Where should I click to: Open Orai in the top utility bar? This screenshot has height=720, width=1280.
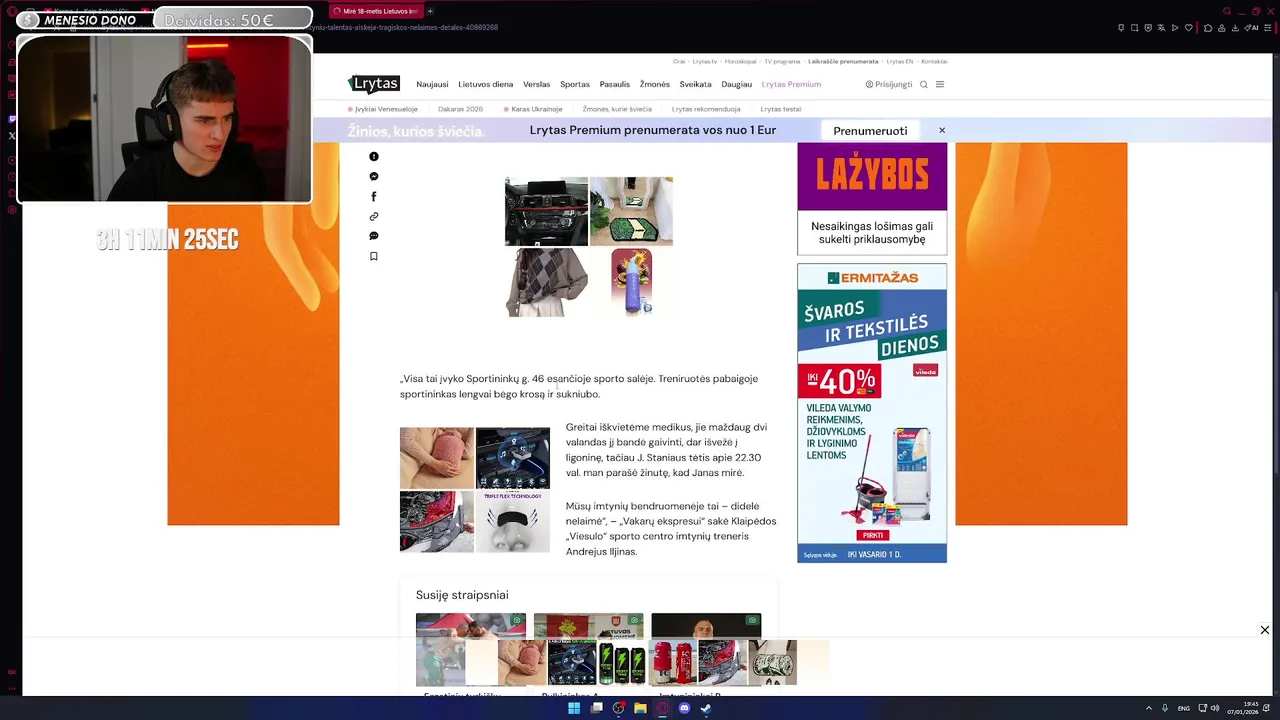click(x=679, y=62)
